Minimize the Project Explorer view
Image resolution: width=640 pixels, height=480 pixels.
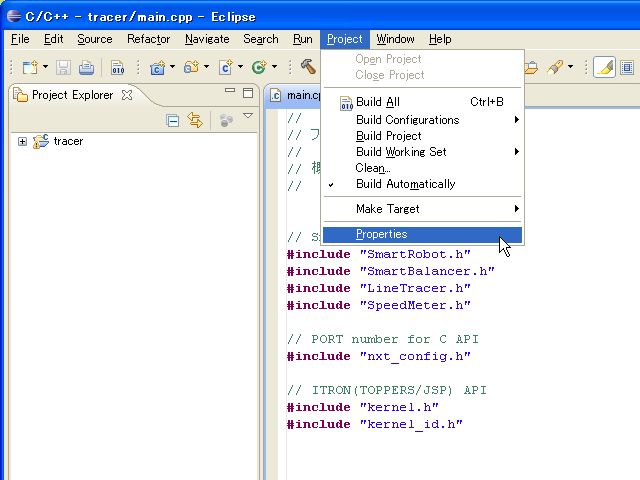click(x=230, y=91)
